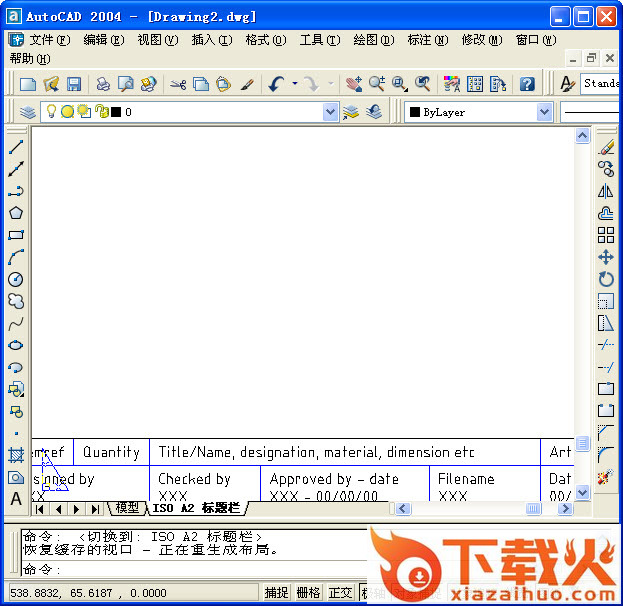
Task: Select the Multiline Text tool
Action: point(16,498)
